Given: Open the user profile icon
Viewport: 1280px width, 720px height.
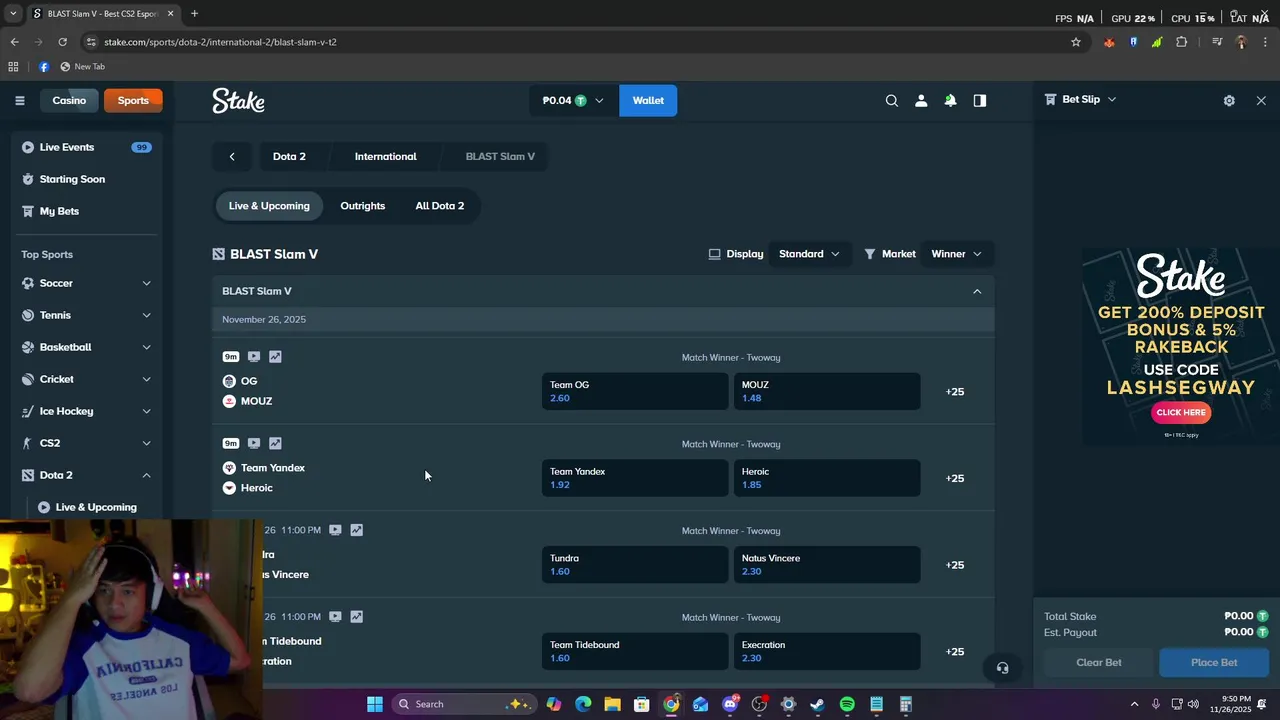Looking at the screenshot, I should 921,100.
